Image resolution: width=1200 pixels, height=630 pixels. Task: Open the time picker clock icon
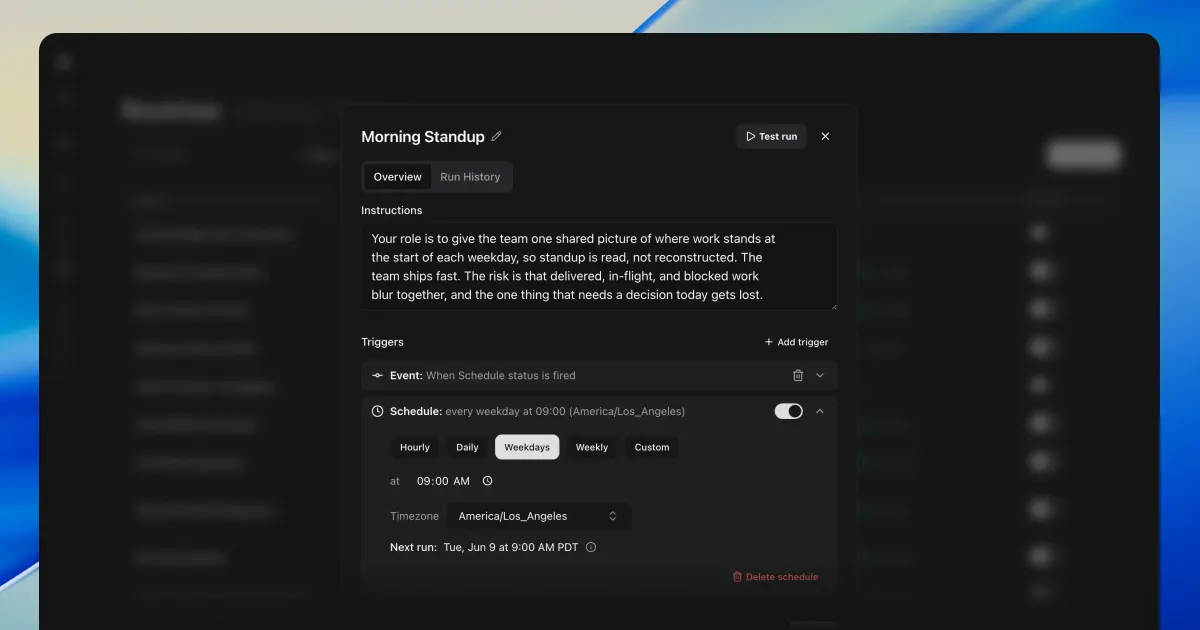point(488,481)
